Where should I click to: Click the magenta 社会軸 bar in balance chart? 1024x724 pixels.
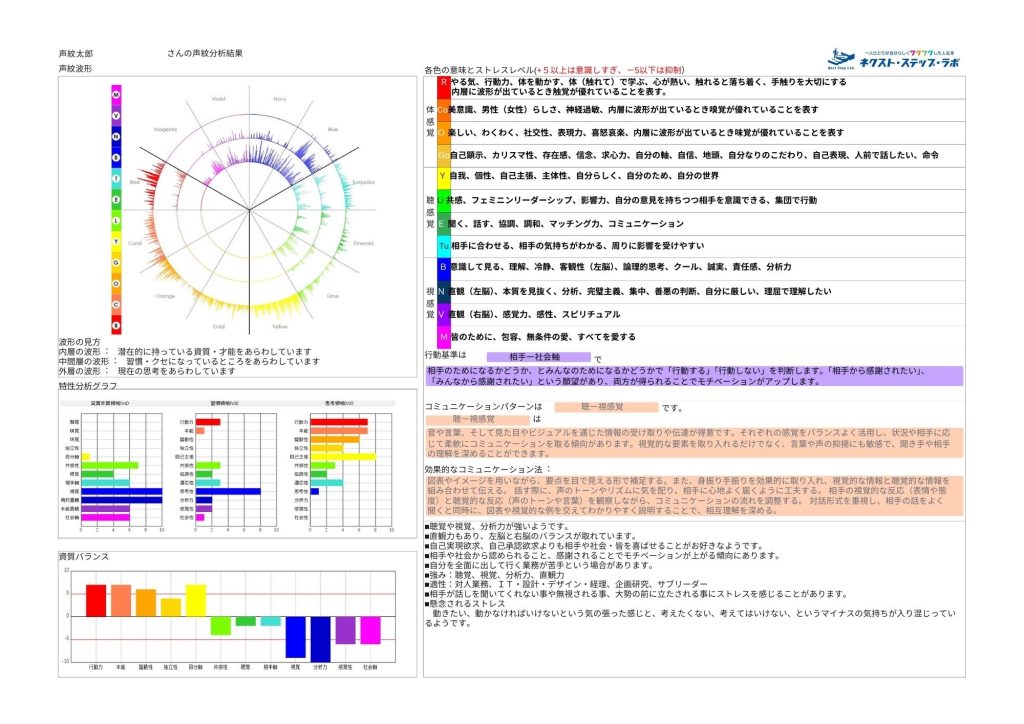pyautogui.click(x=370, y=630)
